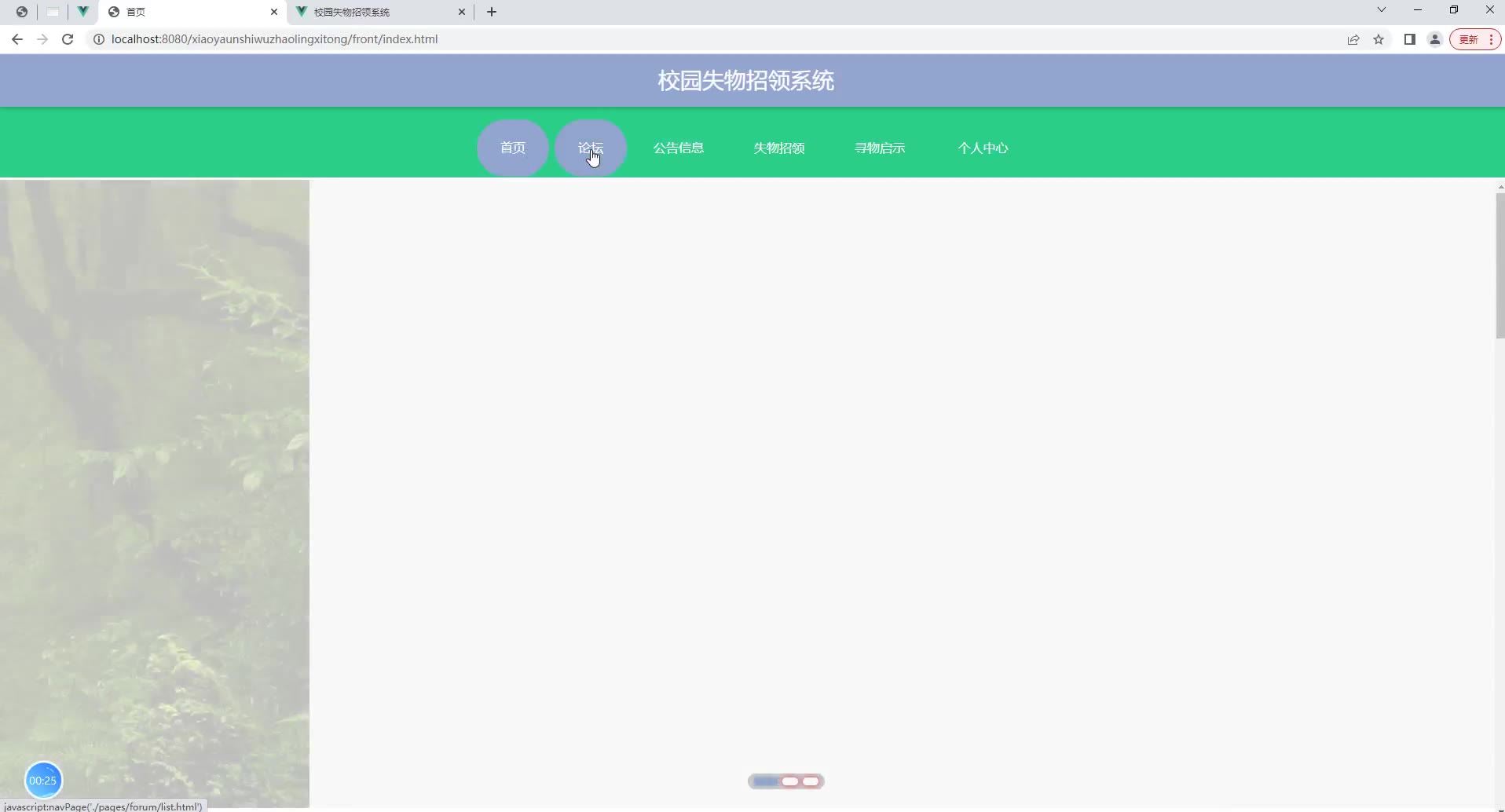Click the forest carousel image
Image resolution: width=1505 pixels, height=812 pixels.
(x=155, y=493)
